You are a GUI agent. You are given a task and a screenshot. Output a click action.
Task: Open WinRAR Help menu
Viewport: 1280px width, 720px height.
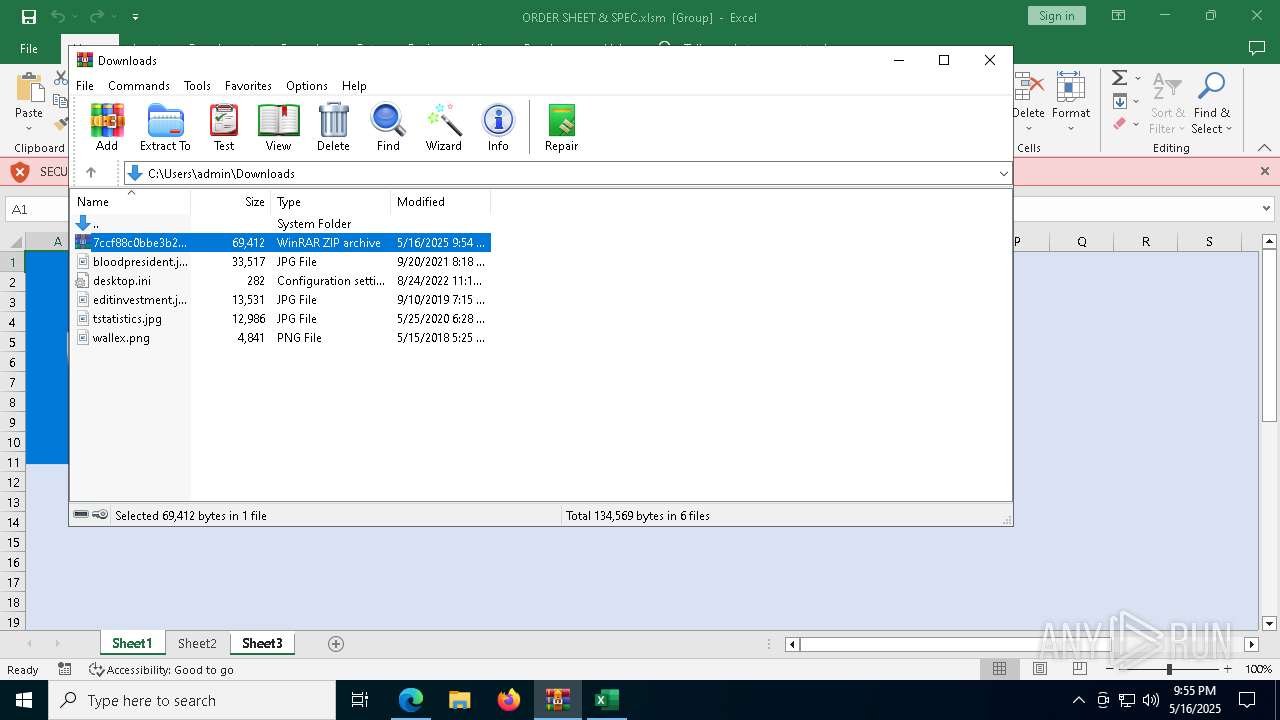click(x=354, y=86)
